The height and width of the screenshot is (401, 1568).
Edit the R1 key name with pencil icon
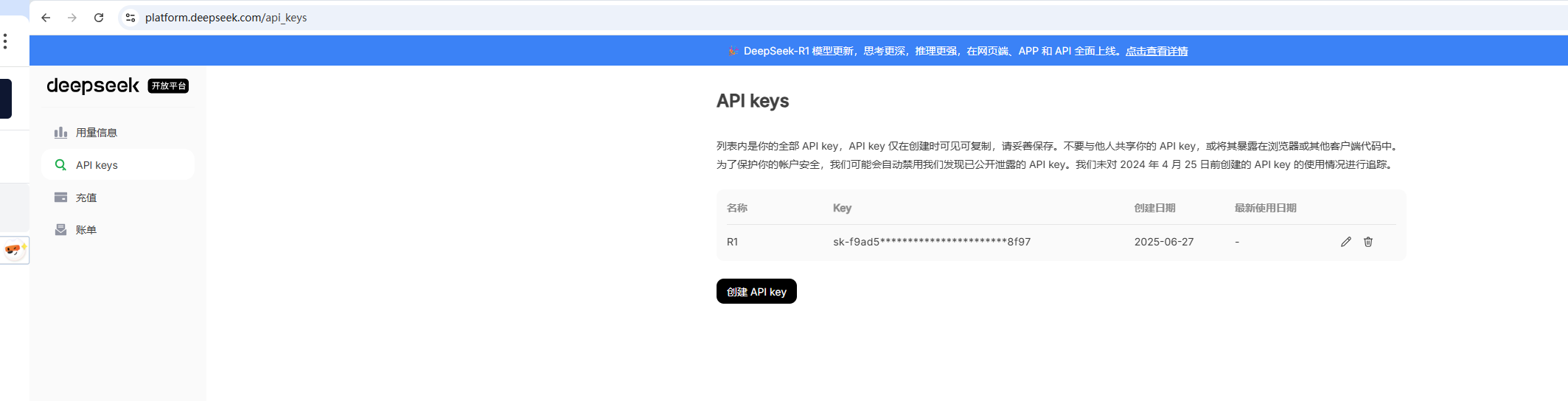pos(1346,242)
